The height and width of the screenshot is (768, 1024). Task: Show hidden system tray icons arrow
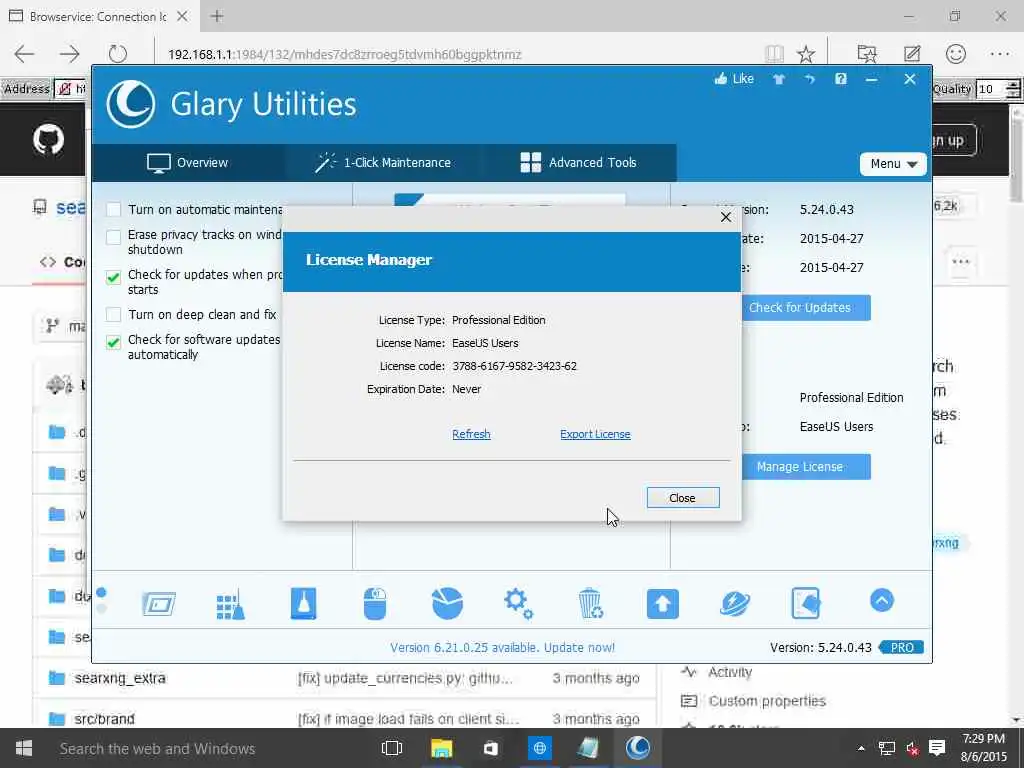point(861,748)
